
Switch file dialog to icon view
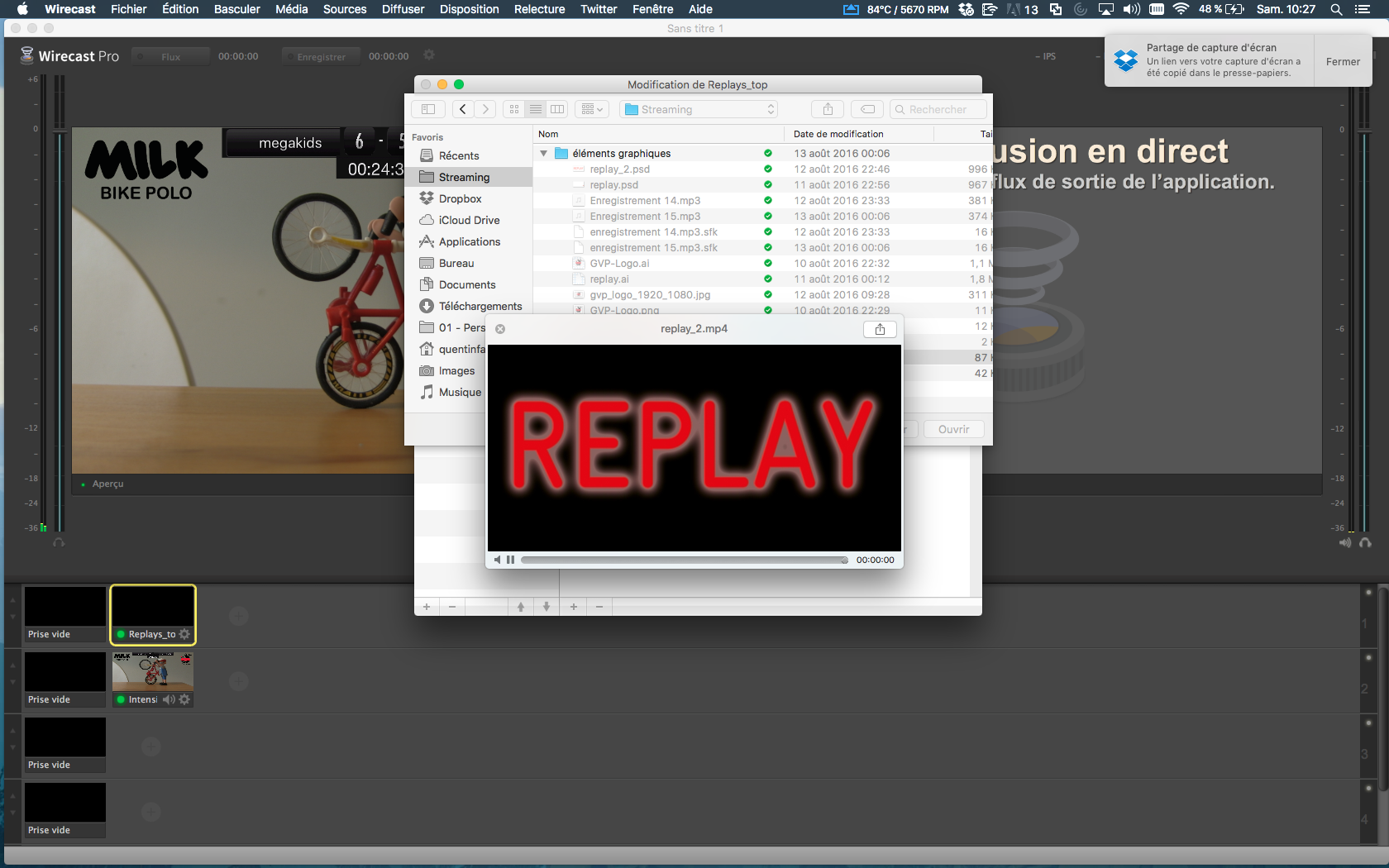tap(514, 109)
